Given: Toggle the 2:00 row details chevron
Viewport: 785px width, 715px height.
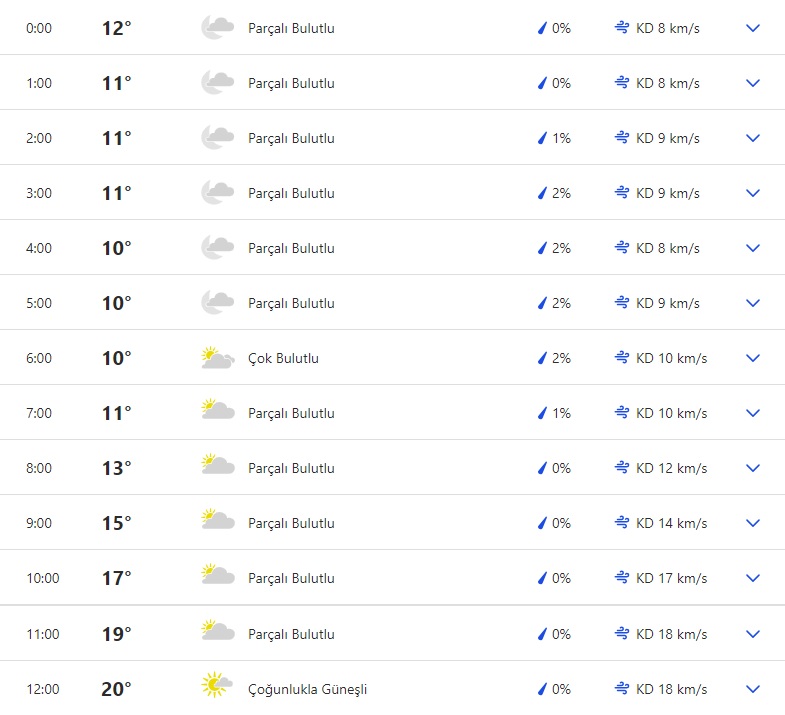Looking at the screenshot, I should pyautogui.click(x=753, y=138).
